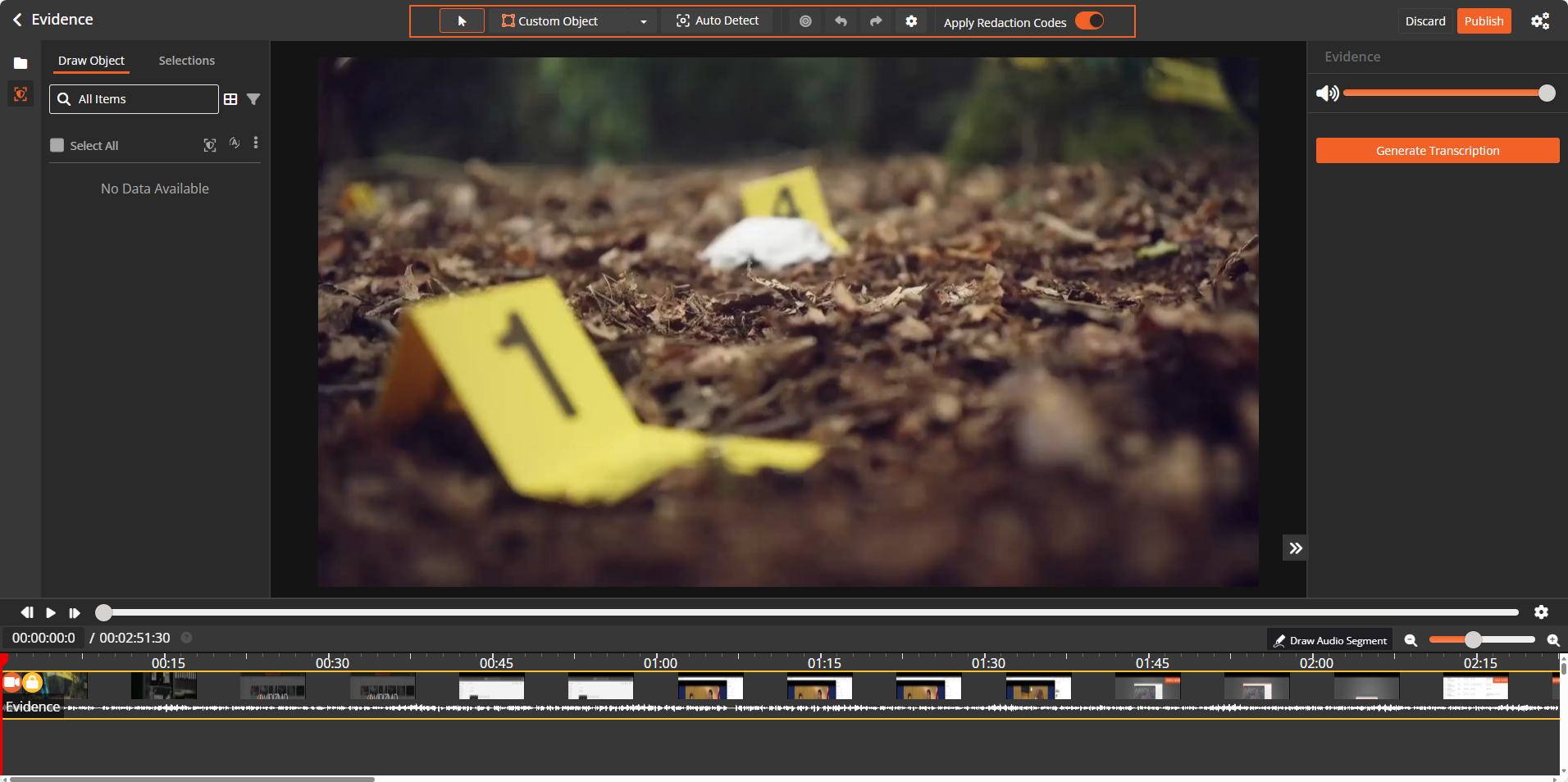Click the undo arrow in toolbar
The height and width of the screenshot is (782, 1568).
[x=841, y=21]
